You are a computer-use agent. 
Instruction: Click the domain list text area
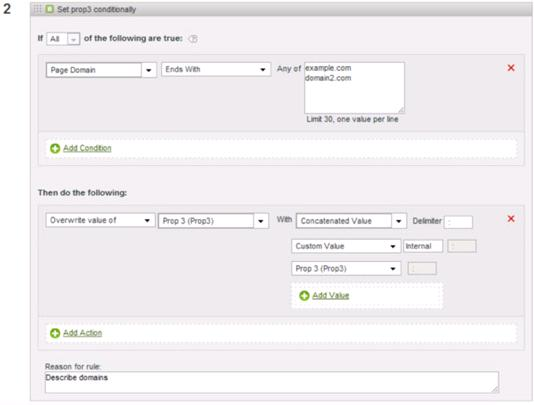pos(355,88)
